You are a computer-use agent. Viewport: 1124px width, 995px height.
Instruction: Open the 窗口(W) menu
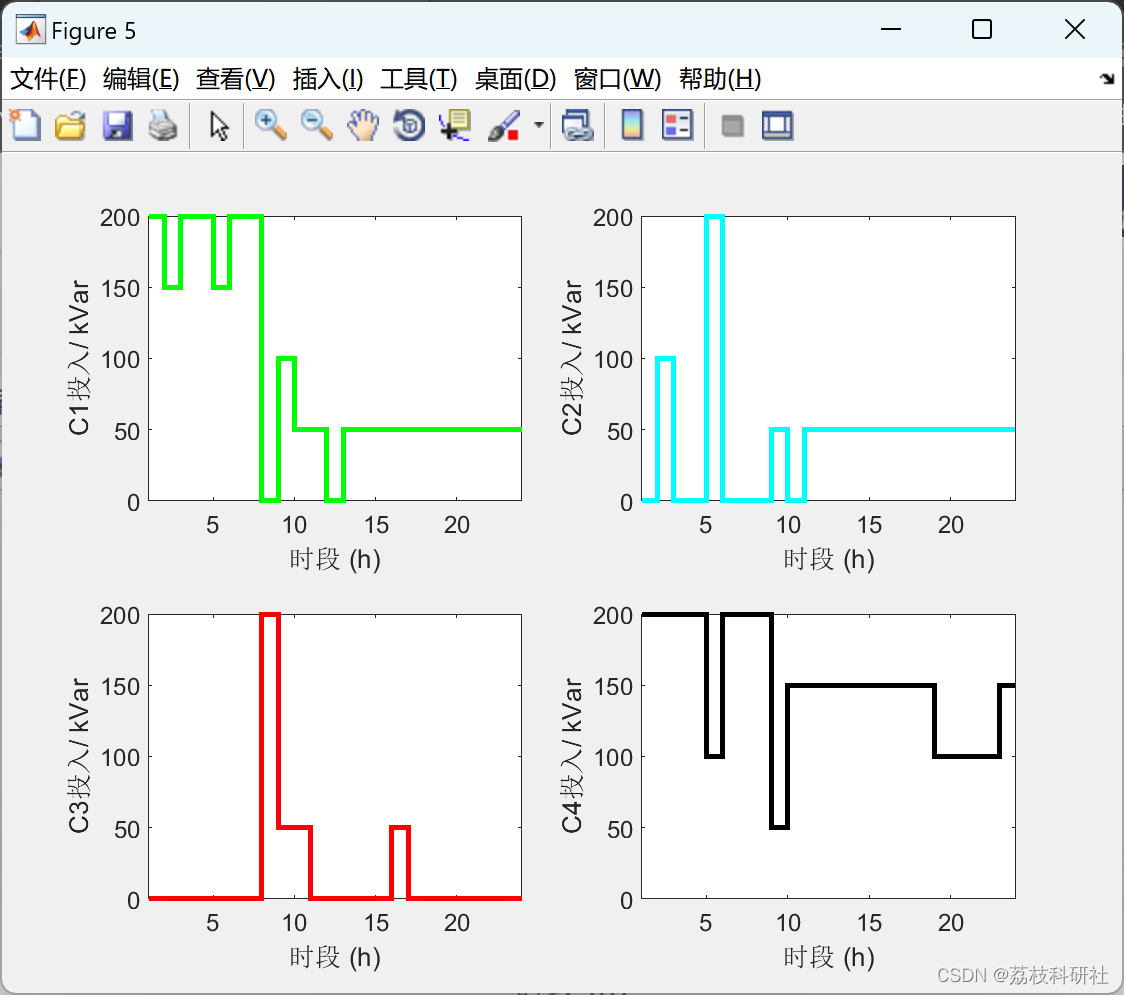tap(616, 79)
